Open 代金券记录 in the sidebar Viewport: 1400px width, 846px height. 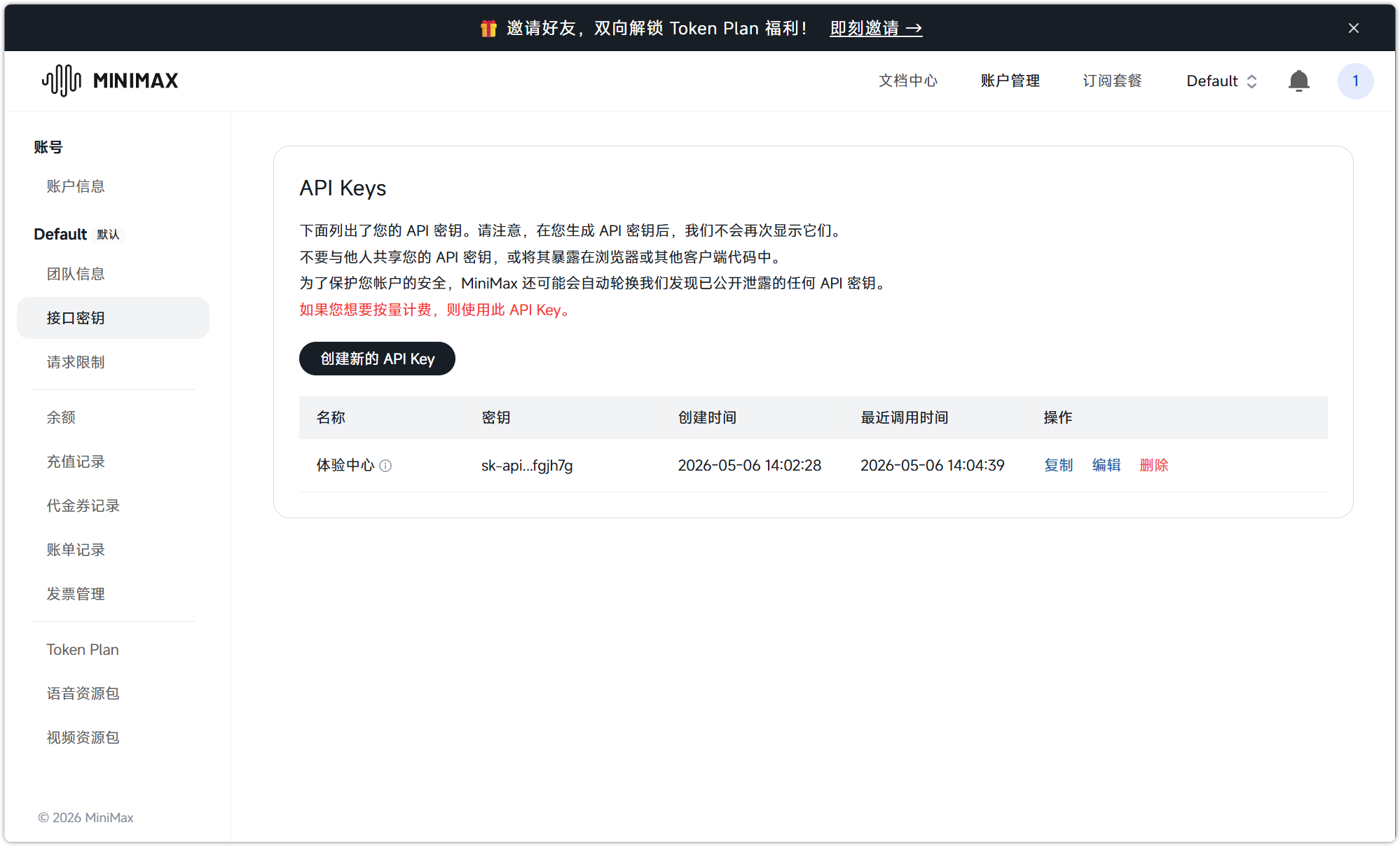tap(83, 506)
